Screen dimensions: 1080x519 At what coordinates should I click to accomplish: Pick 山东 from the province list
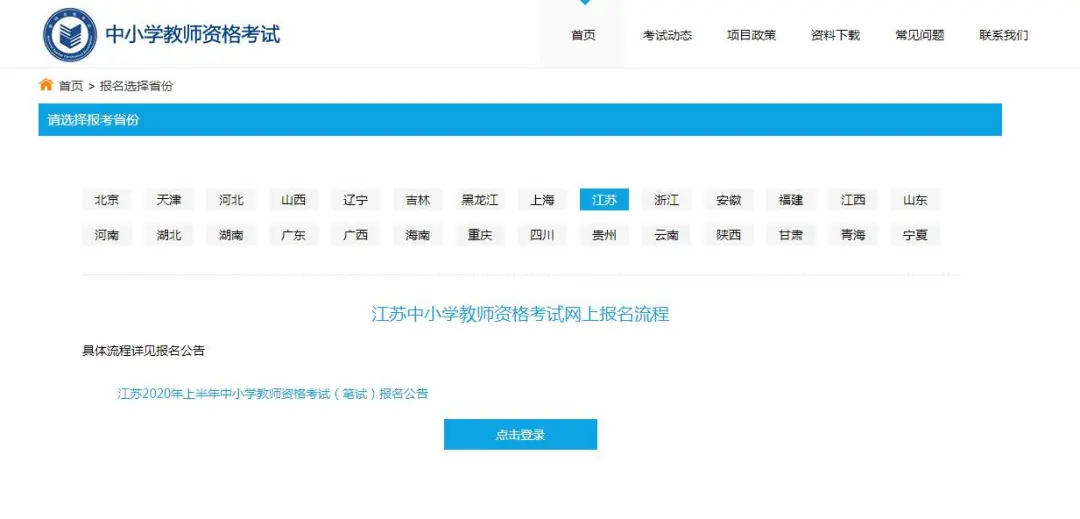point(915,200)
